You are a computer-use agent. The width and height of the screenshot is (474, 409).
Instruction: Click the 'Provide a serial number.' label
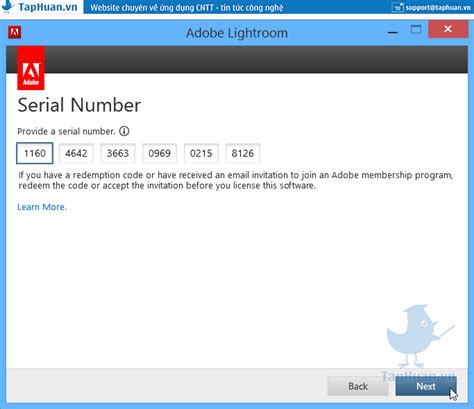[66, 131]
